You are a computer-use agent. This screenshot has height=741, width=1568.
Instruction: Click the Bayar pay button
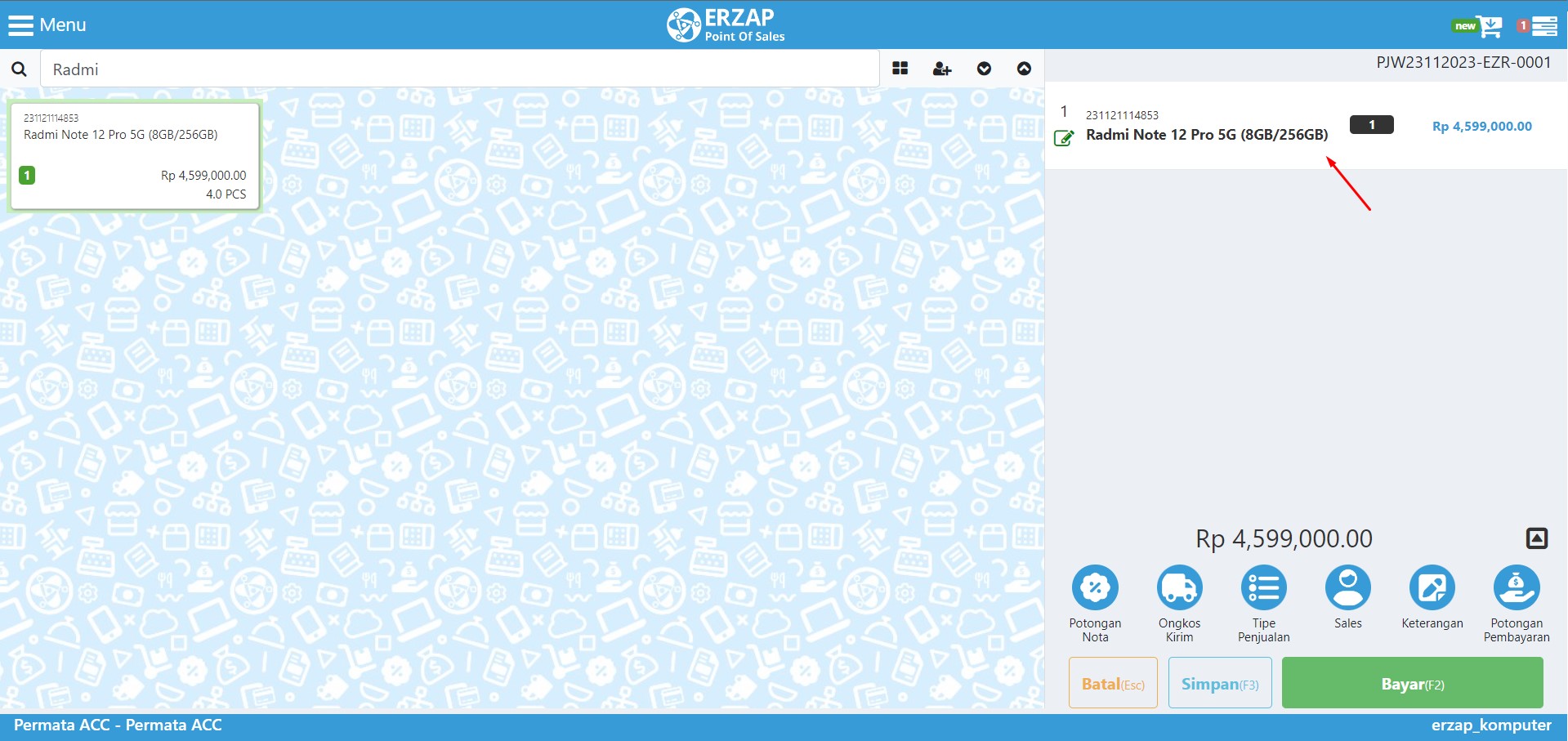1412,683
